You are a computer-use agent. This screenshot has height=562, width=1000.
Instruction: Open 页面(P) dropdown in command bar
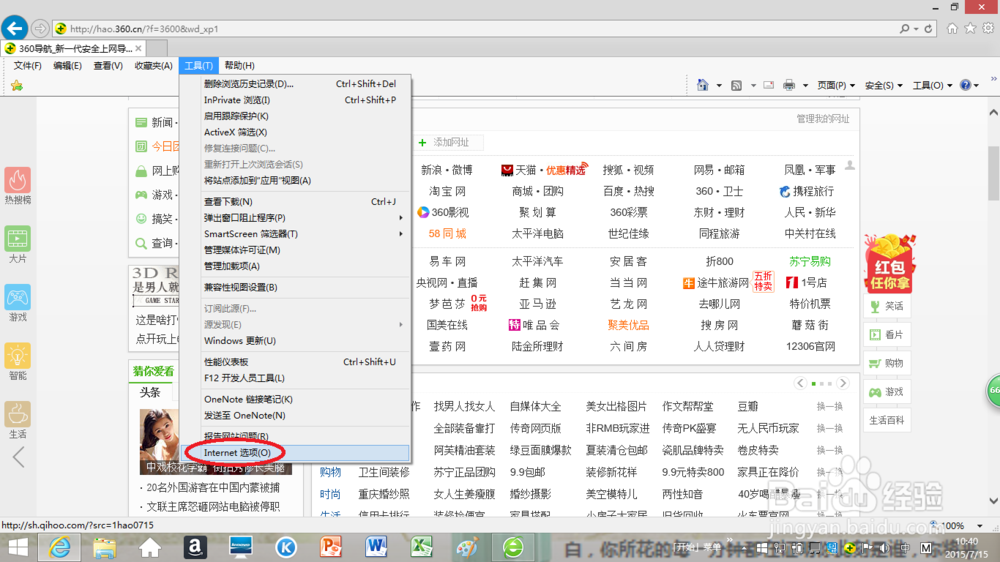(835, 85)
